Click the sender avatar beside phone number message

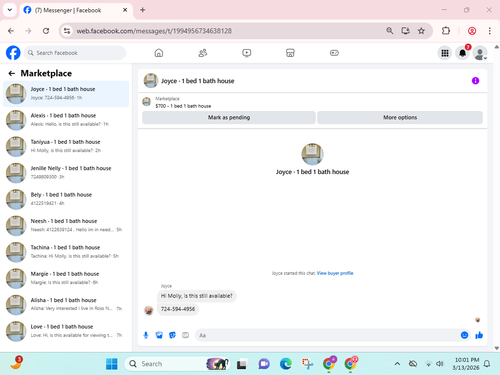click(x=149, y=310)
